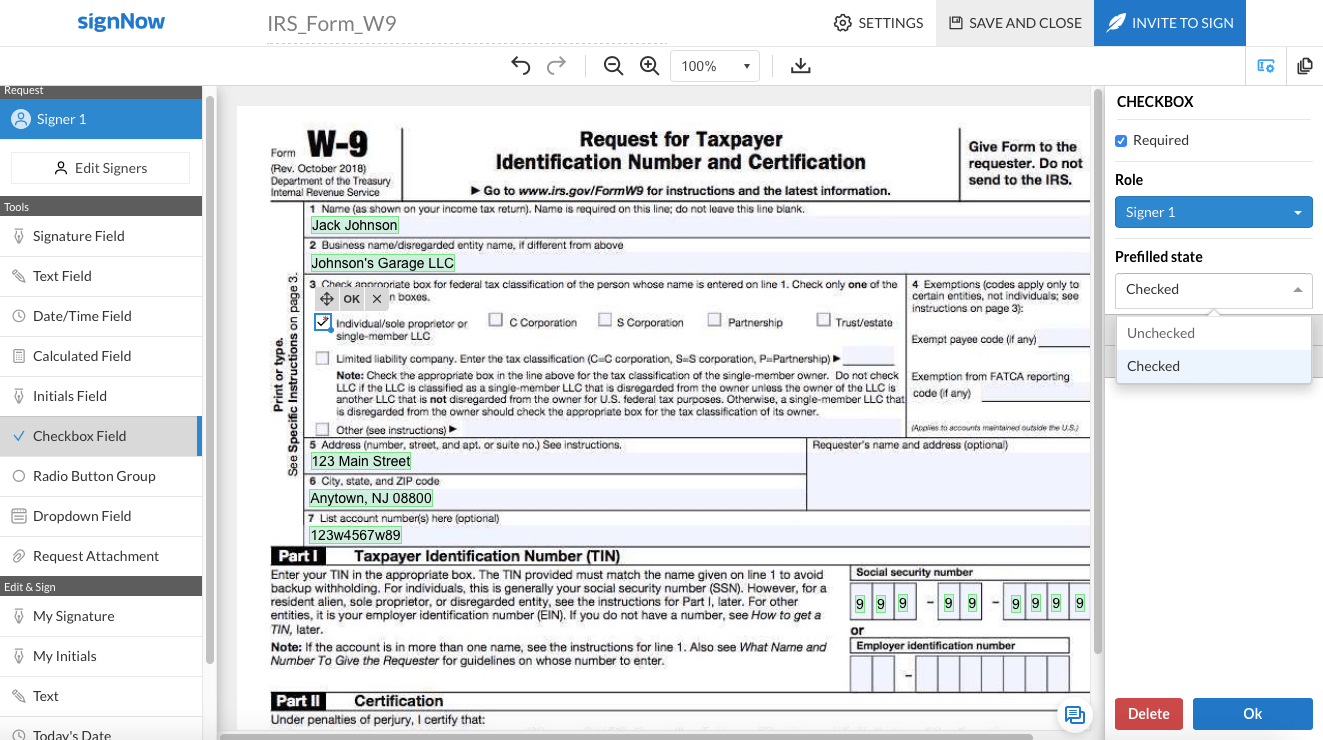Select Signer 1 in the signers list
Screen dimensions: 1323x740
point(101,119)
